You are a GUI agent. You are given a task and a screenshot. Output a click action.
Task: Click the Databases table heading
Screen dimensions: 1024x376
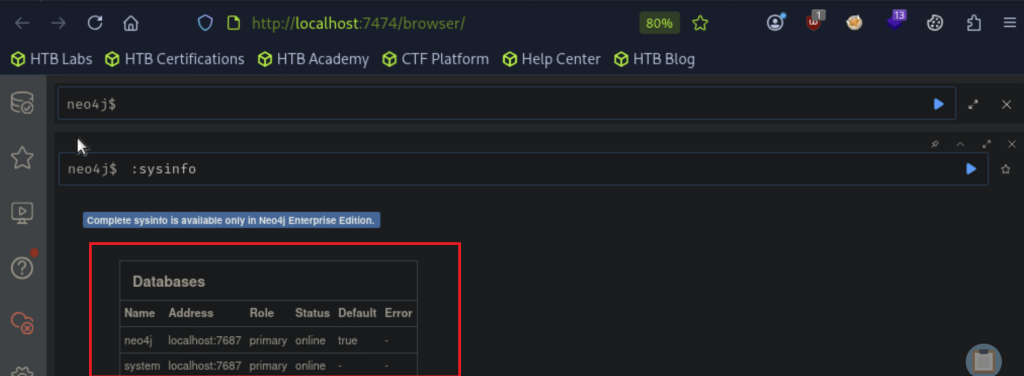(x=168, y=281)
